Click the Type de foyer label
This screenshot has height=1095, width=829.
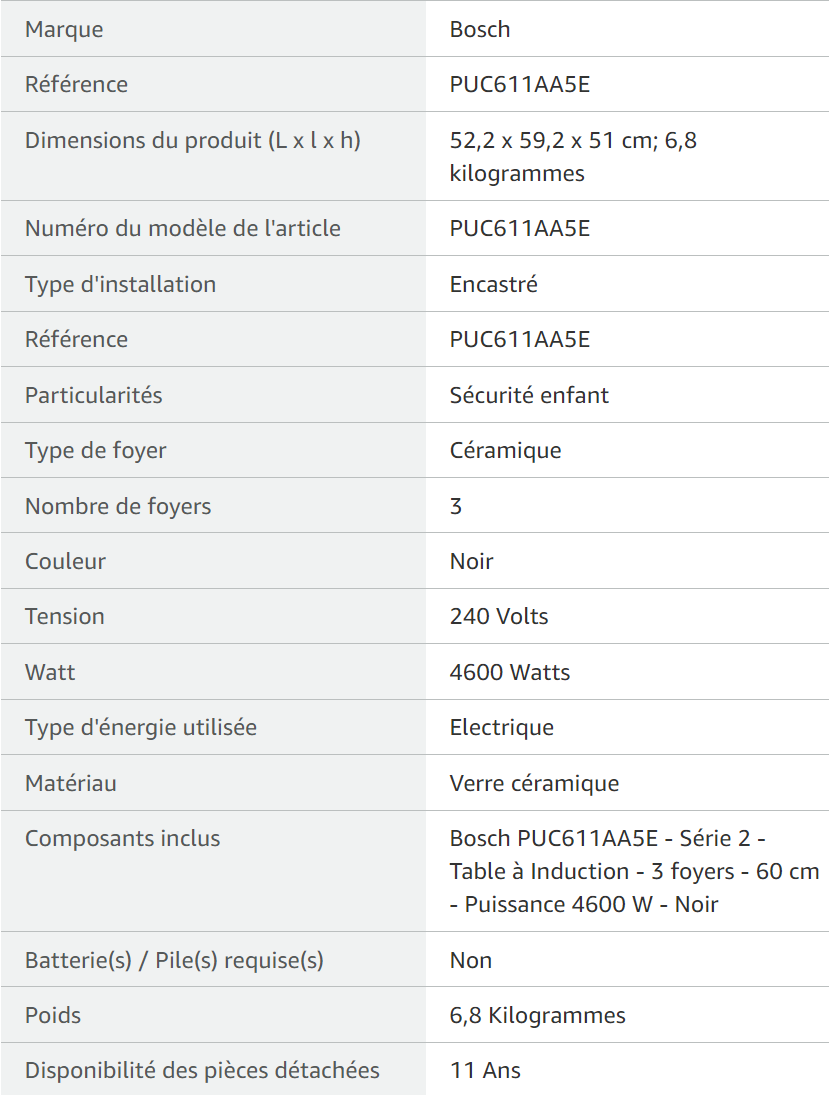(96, 451)
